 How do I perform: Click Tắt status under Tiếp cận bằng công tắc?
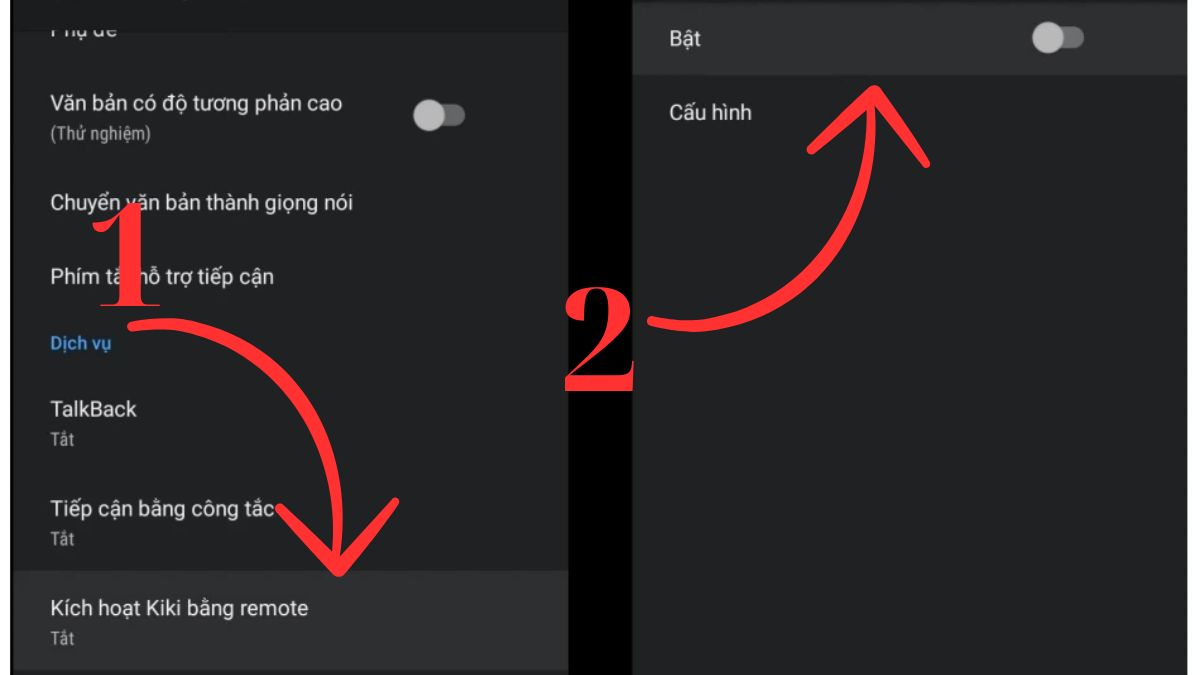pyautogui.click(x=62, y=539)
